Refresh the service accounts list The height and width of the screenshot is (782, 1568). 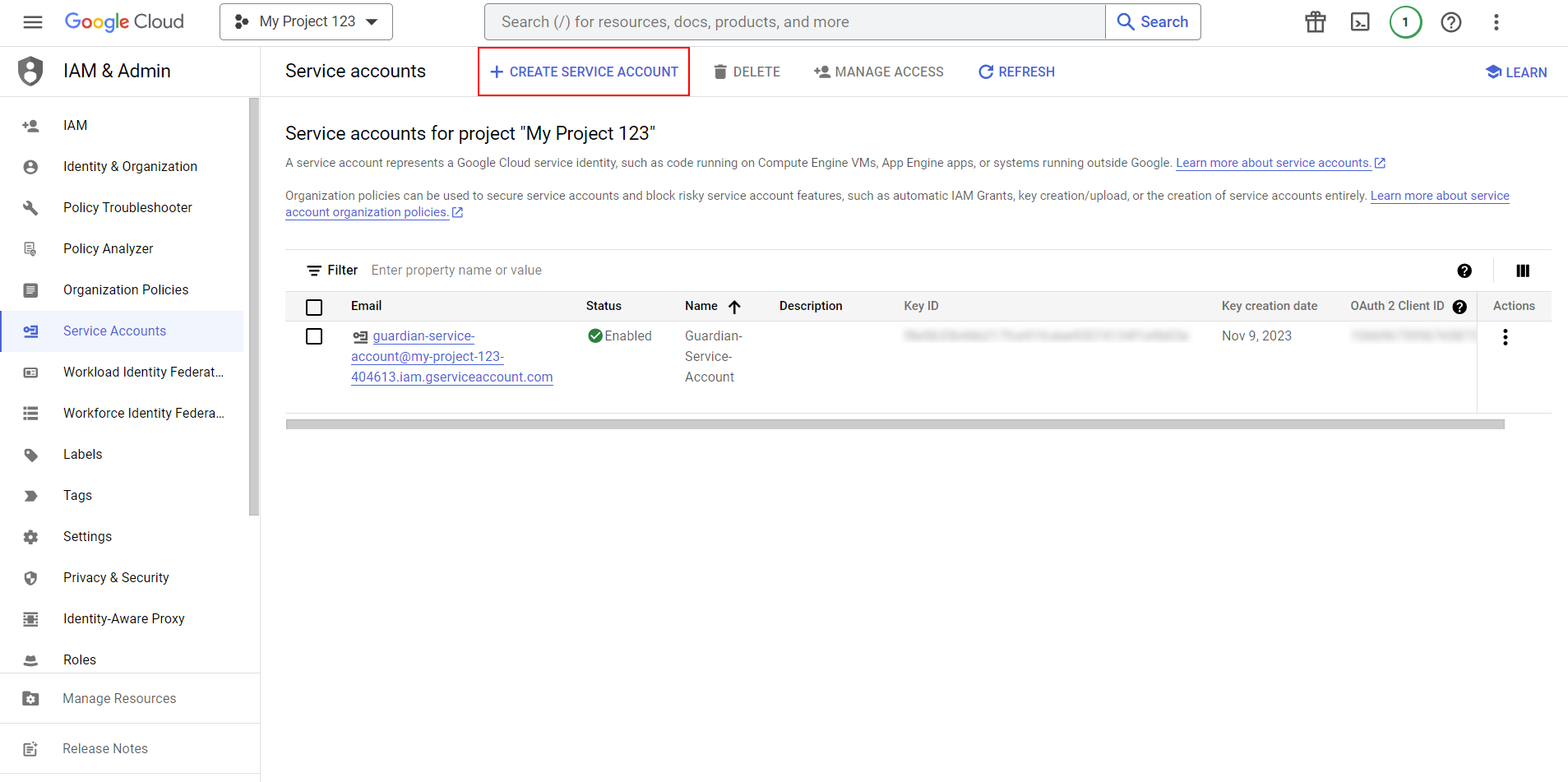pyautogui.click(x=1016, y=72)
